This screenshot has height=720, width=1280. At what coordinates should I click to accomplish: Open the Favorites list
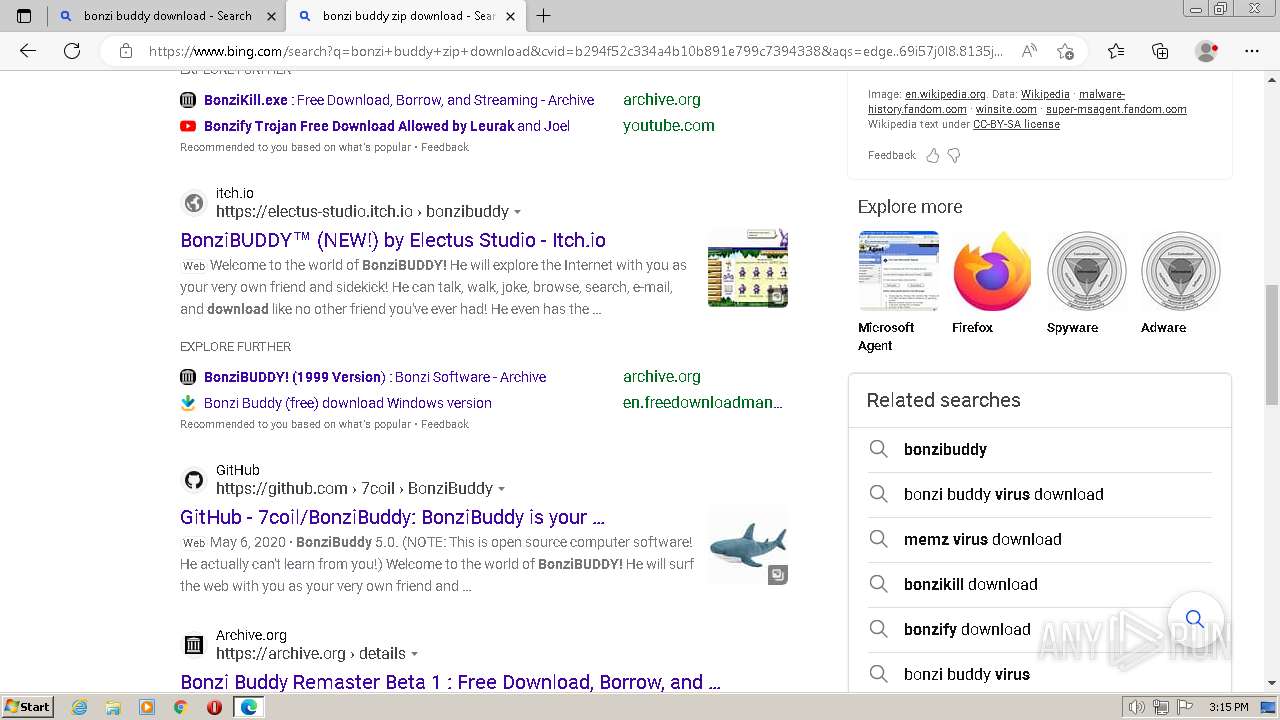tap(1116, 51)
